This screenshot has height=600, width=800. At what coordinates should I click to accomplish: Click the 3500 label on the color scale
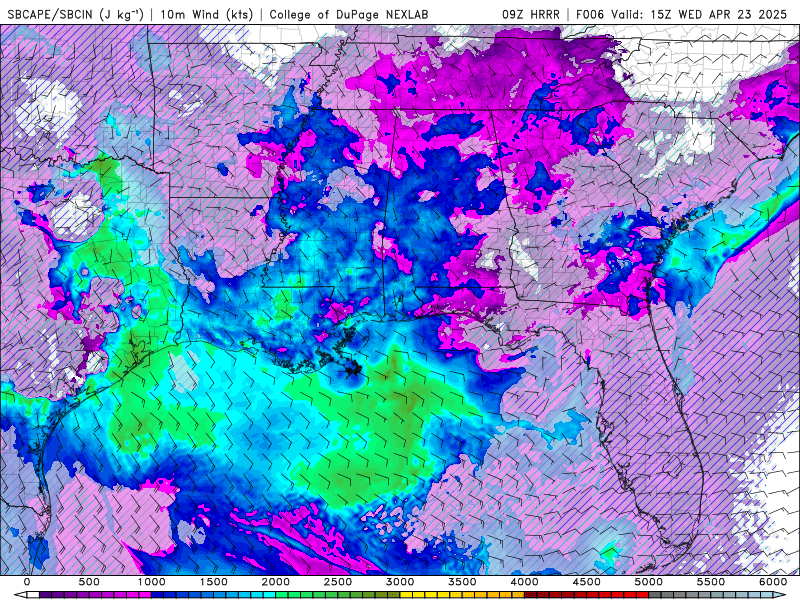pos(462,582)
